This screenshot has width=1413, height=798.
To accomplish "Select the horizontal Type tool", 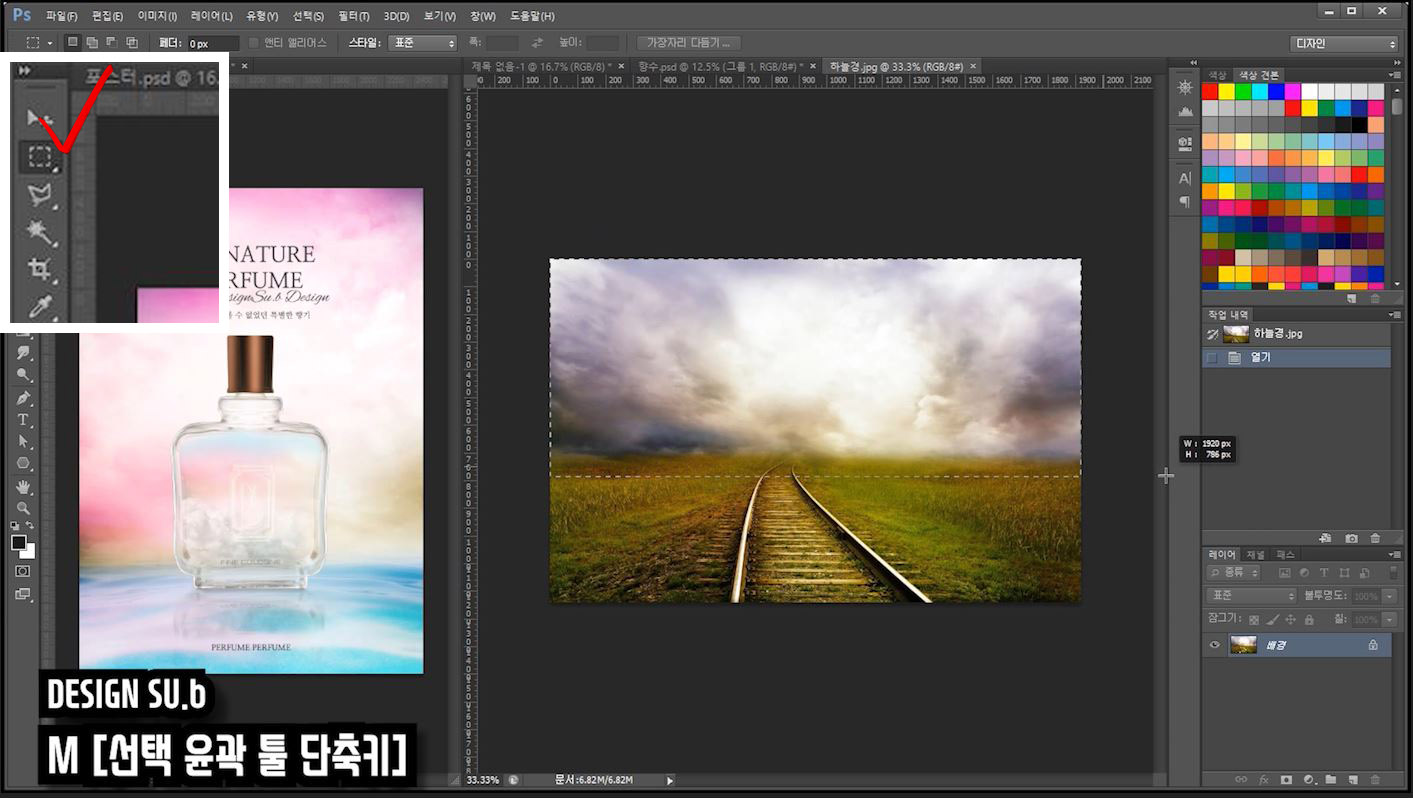I will coord(23,420).
